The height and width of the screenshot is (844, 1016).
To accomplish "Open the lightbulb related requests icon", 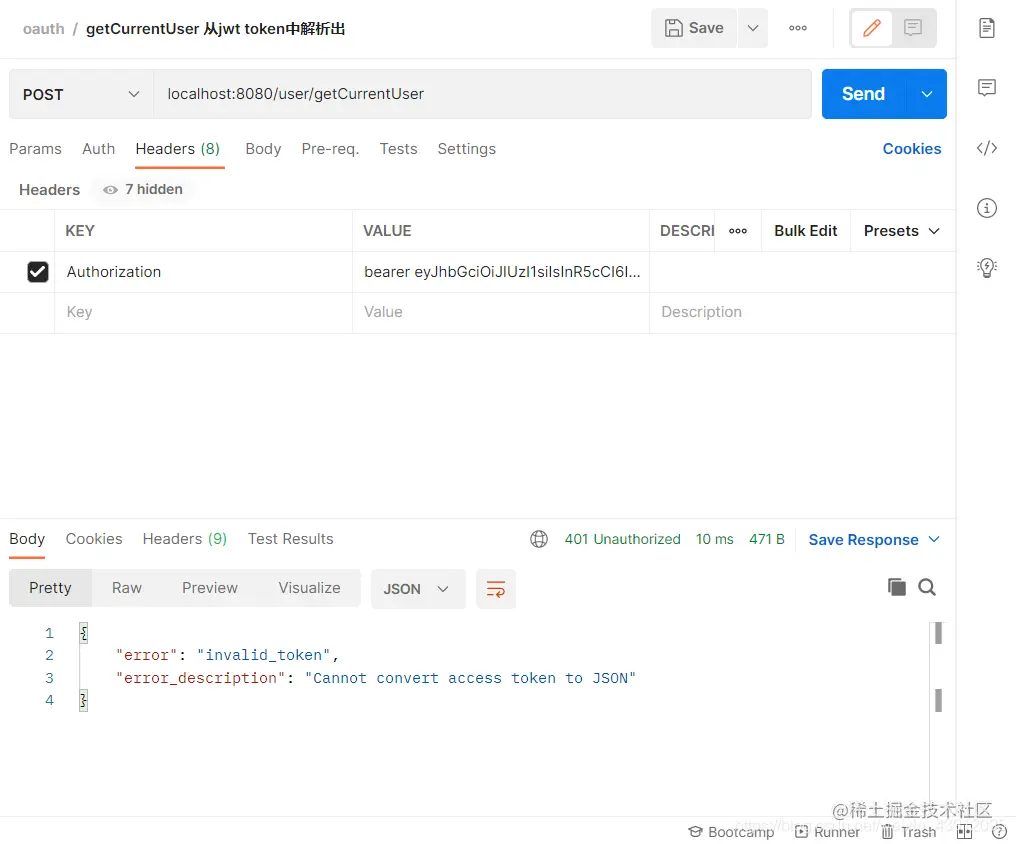I will click(x=986, y=268).
